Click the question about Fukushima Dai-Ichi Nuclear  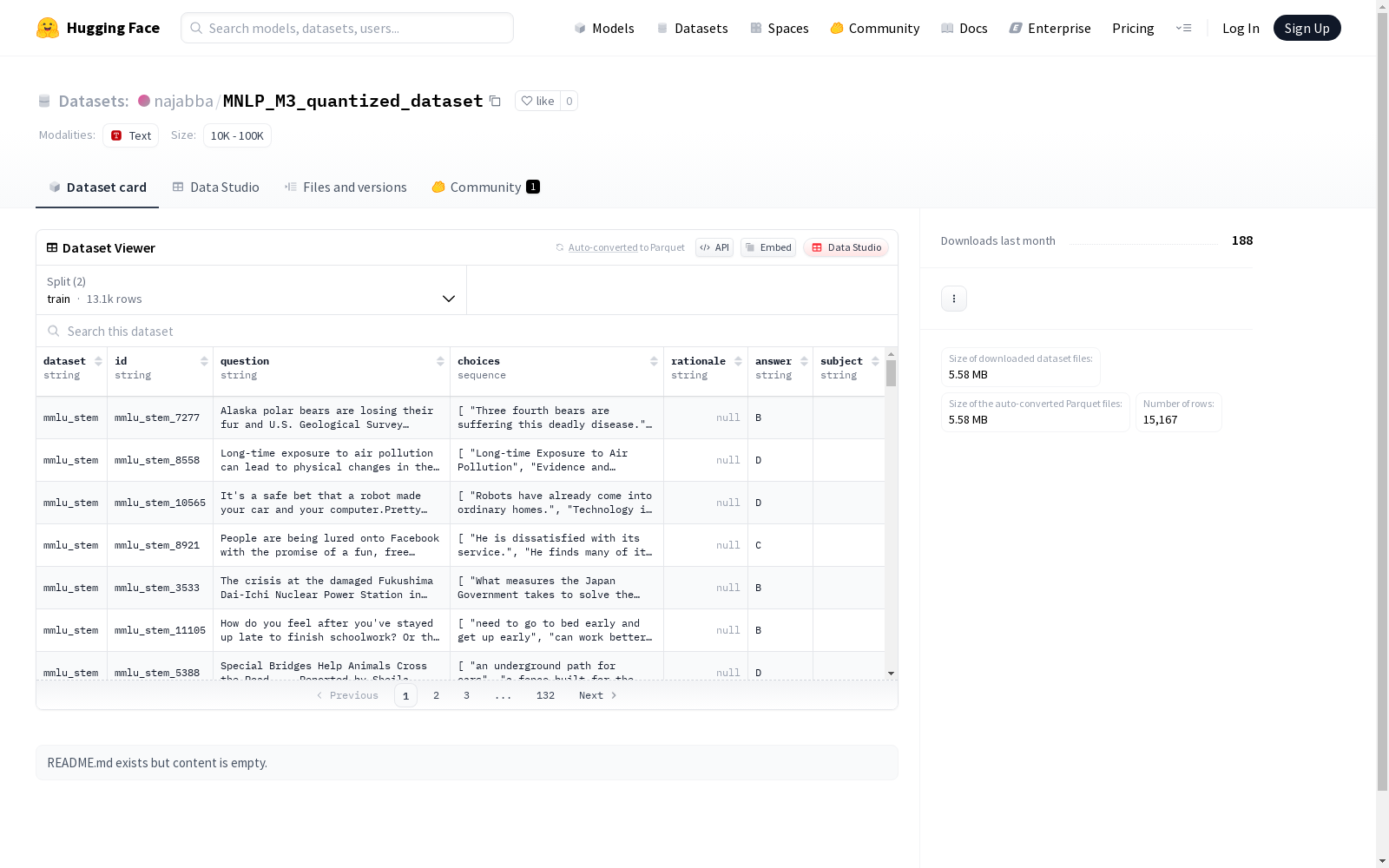coord(332,588)
